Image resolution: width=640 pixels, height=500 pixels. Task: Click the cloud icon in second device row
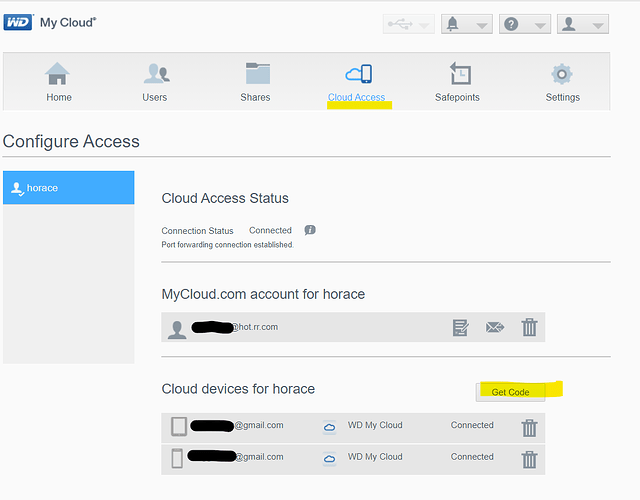tap(329, 459)
